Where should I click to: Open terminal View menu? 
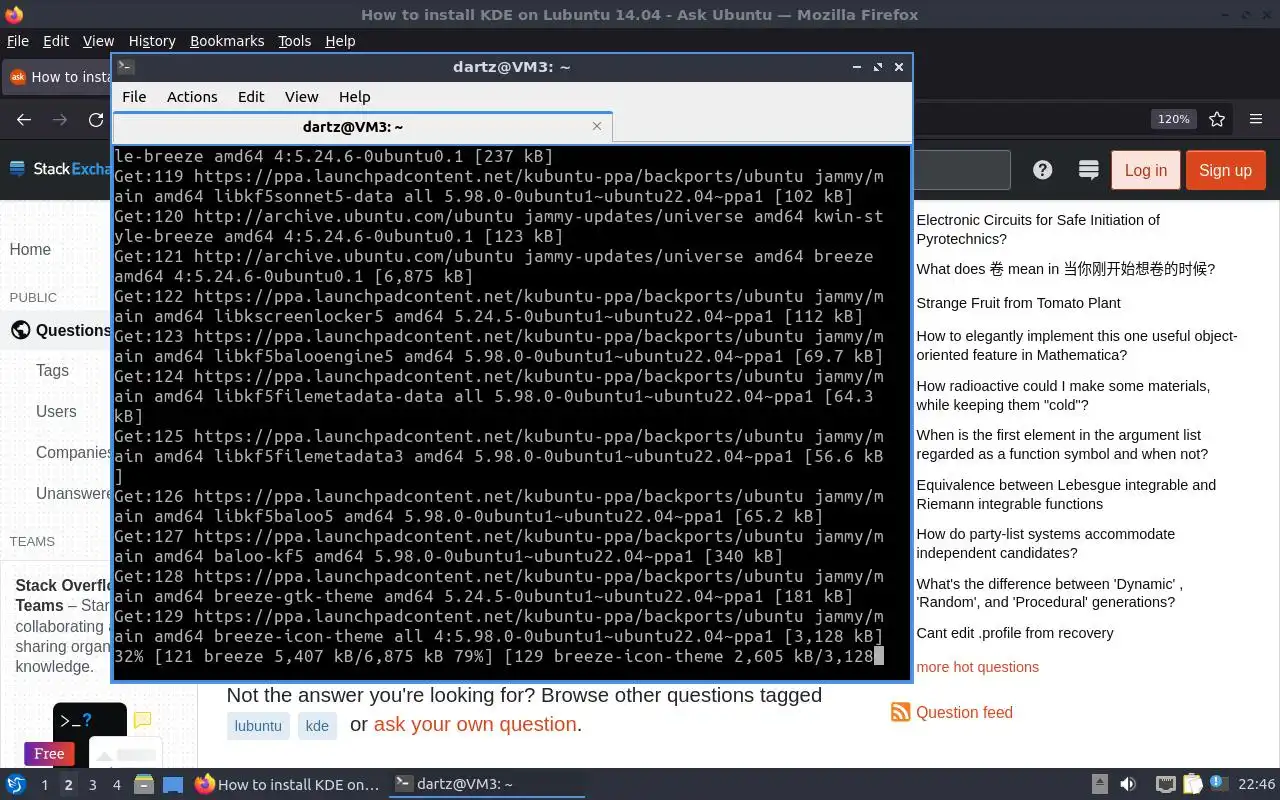point(301,97)
